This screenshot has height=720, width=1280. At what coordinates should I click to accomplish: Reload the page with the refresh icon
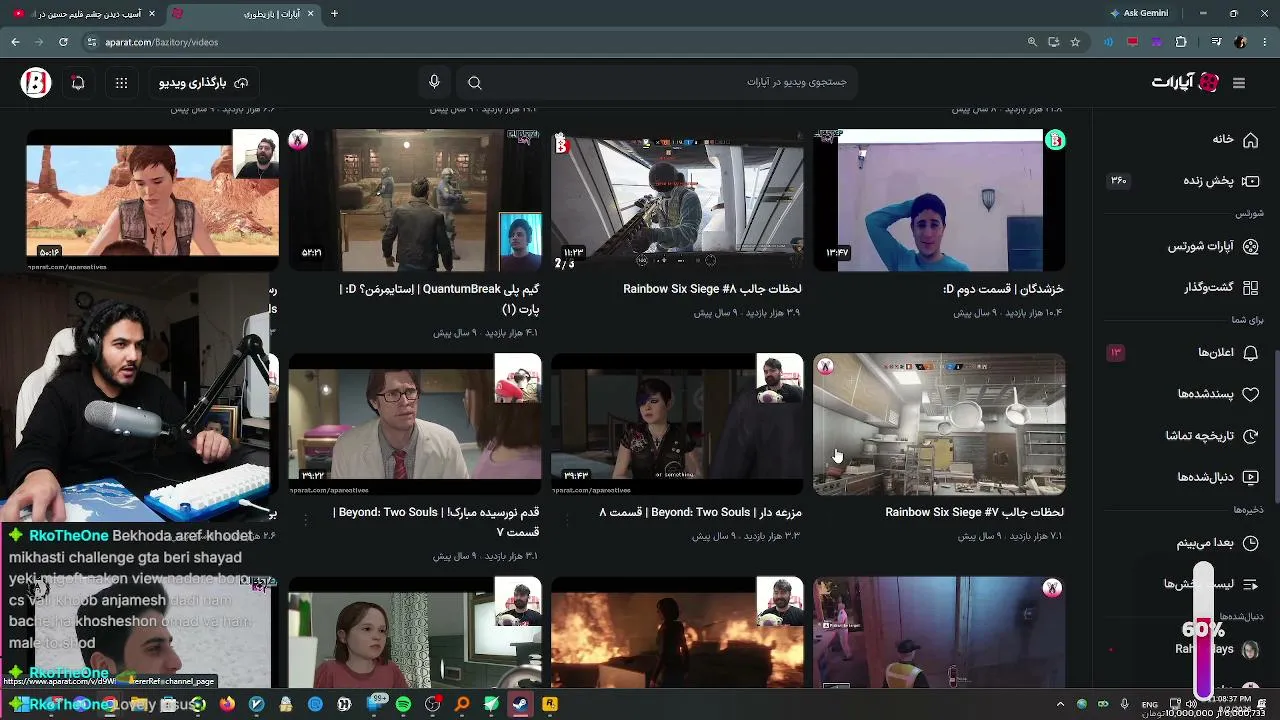tap(63, 42)
